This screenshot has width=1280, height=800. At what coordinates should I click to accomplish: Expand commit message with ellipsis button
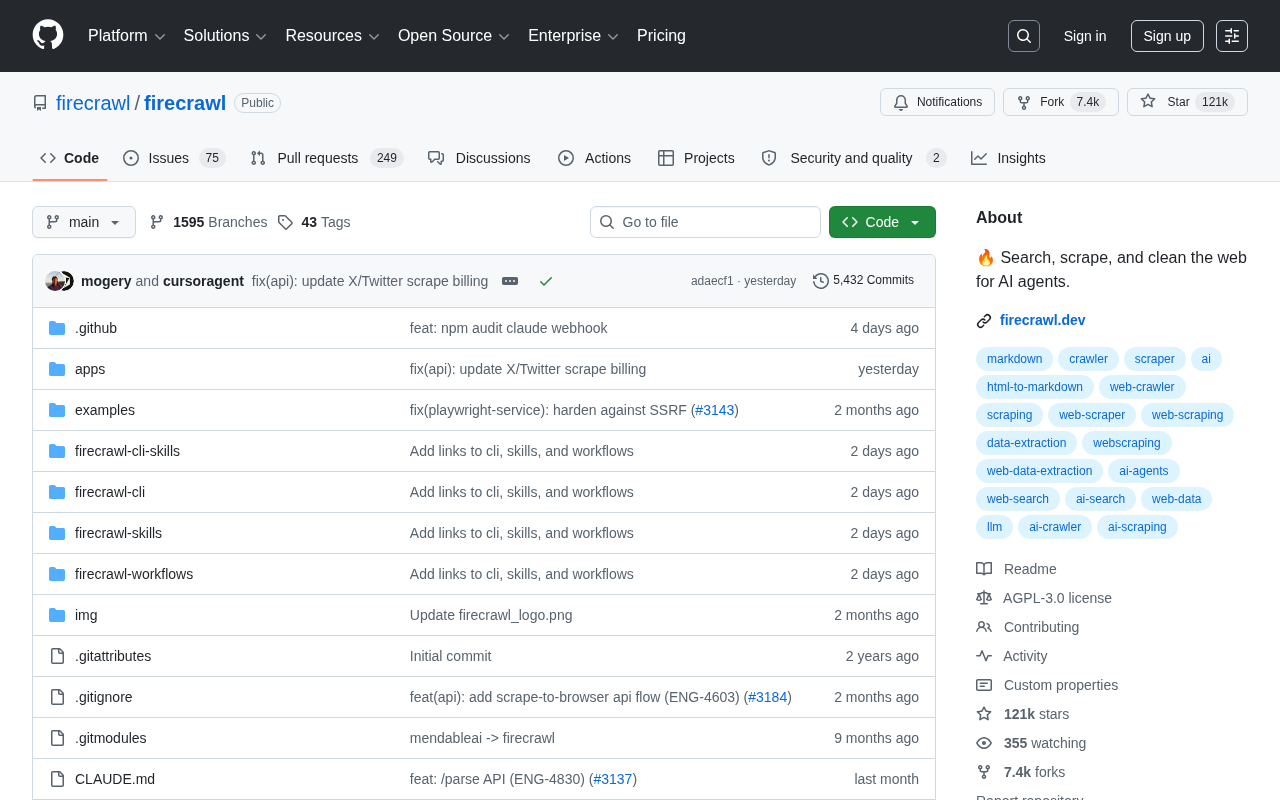tap(510, 281)
